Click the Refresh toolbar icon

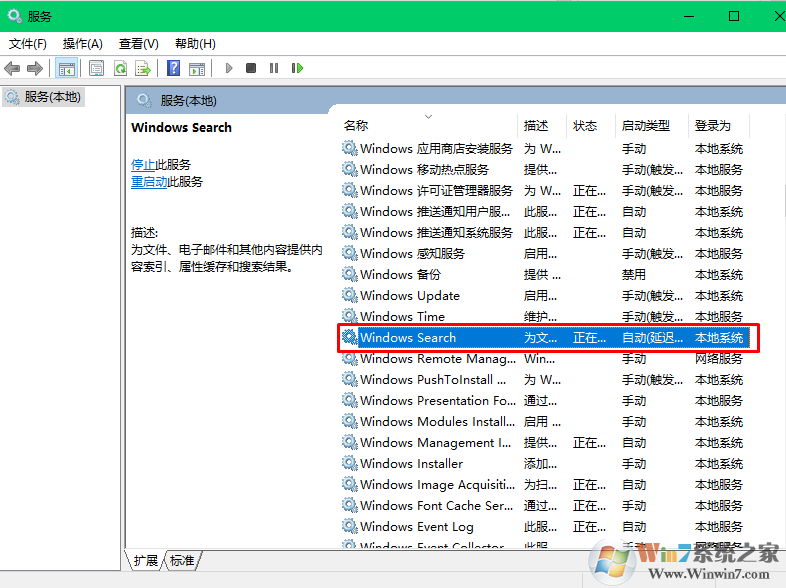pyautogui.click(x=120, y=68)
